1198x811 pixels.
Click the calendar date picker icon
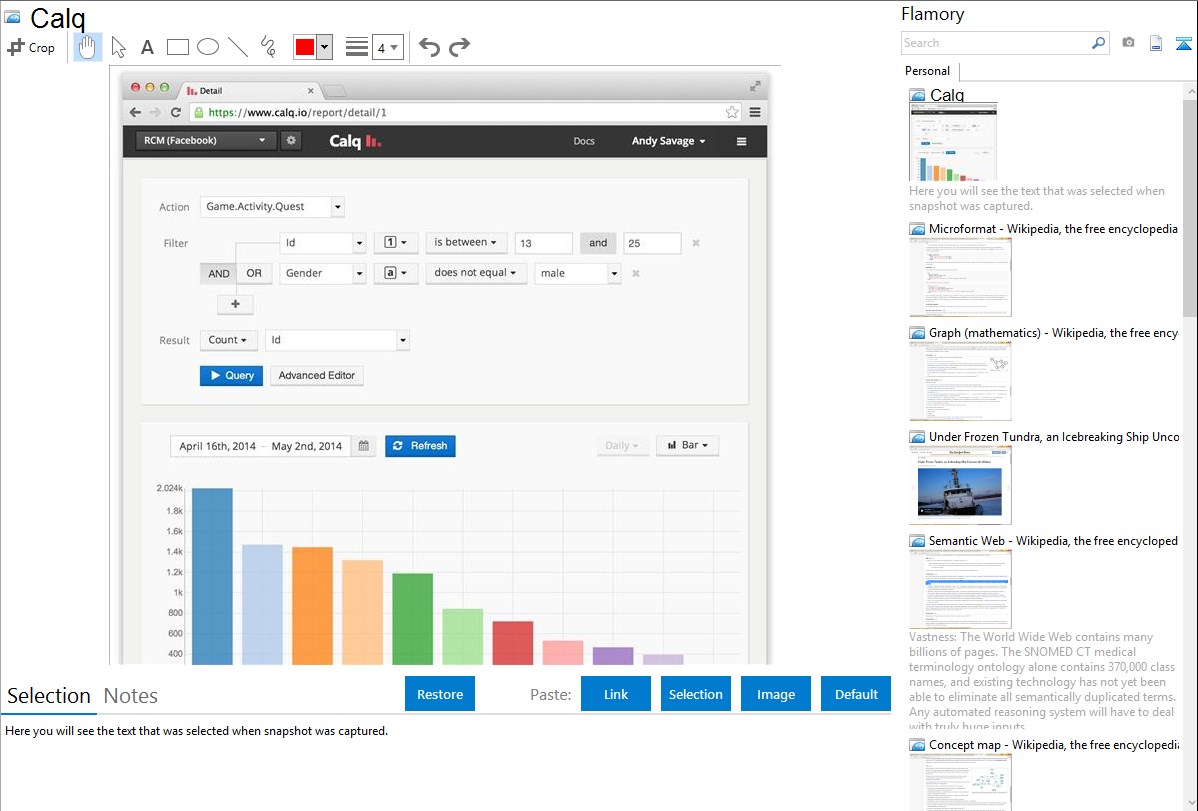point(364,446)
